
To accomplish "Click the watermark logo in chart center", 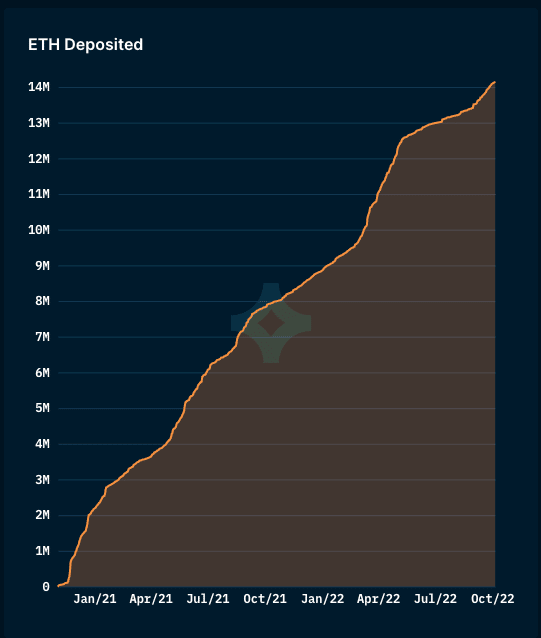I will click(x=271, y=323).
